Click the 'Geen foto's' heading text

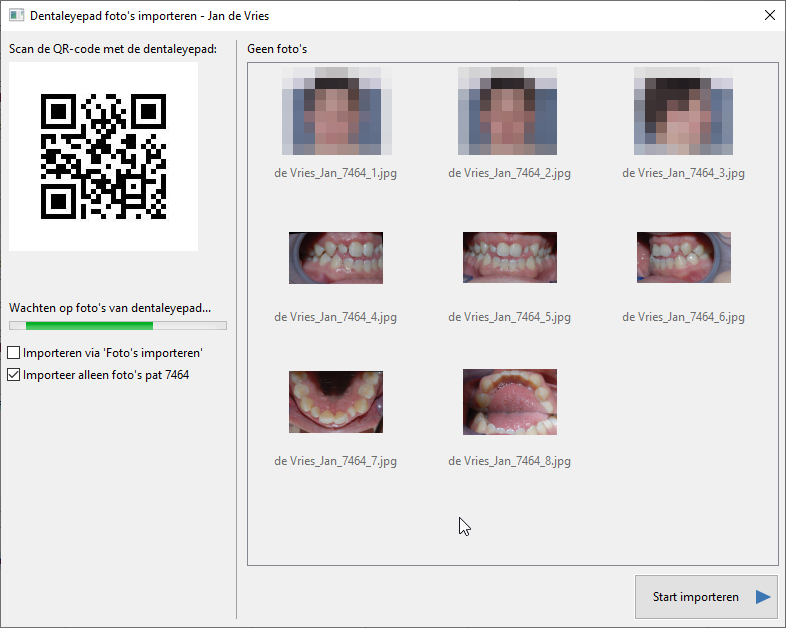[x=277, y=49]
